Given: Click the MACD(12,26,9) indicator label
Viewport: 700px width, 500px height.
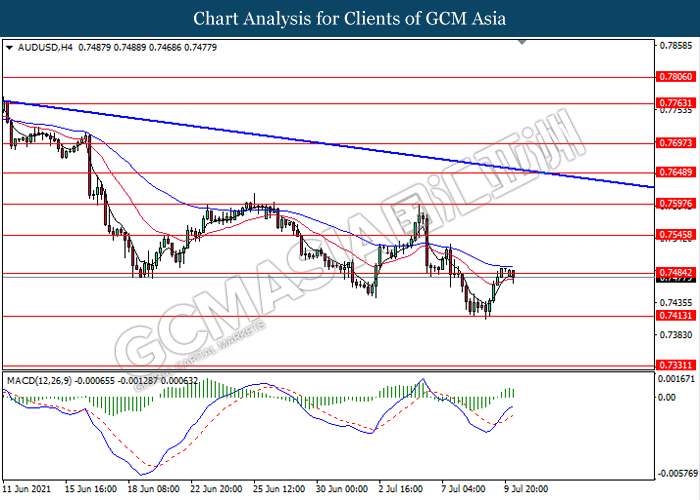Looking at the screenshot, I should (39, 381).
